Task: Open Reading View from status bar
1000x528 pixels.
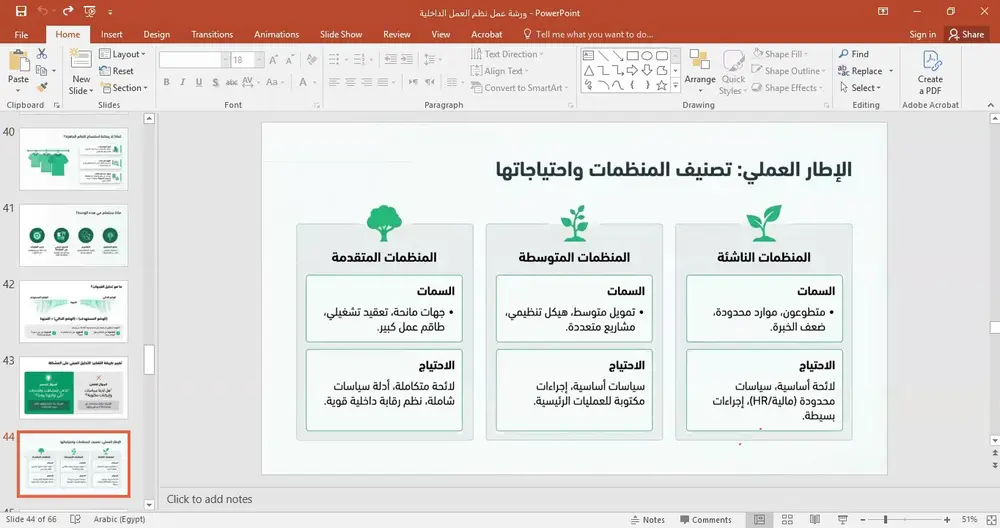Action: (814, 520)
